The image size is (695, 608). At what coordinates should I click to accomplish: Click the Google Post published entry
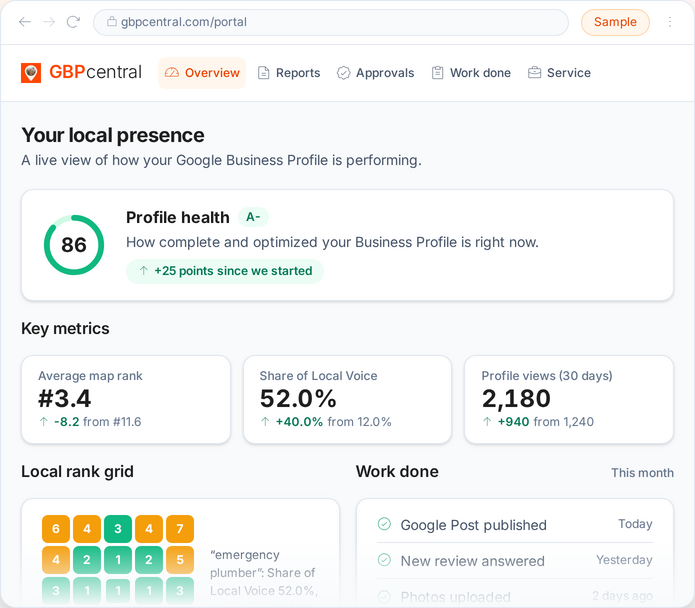(515, 525)
